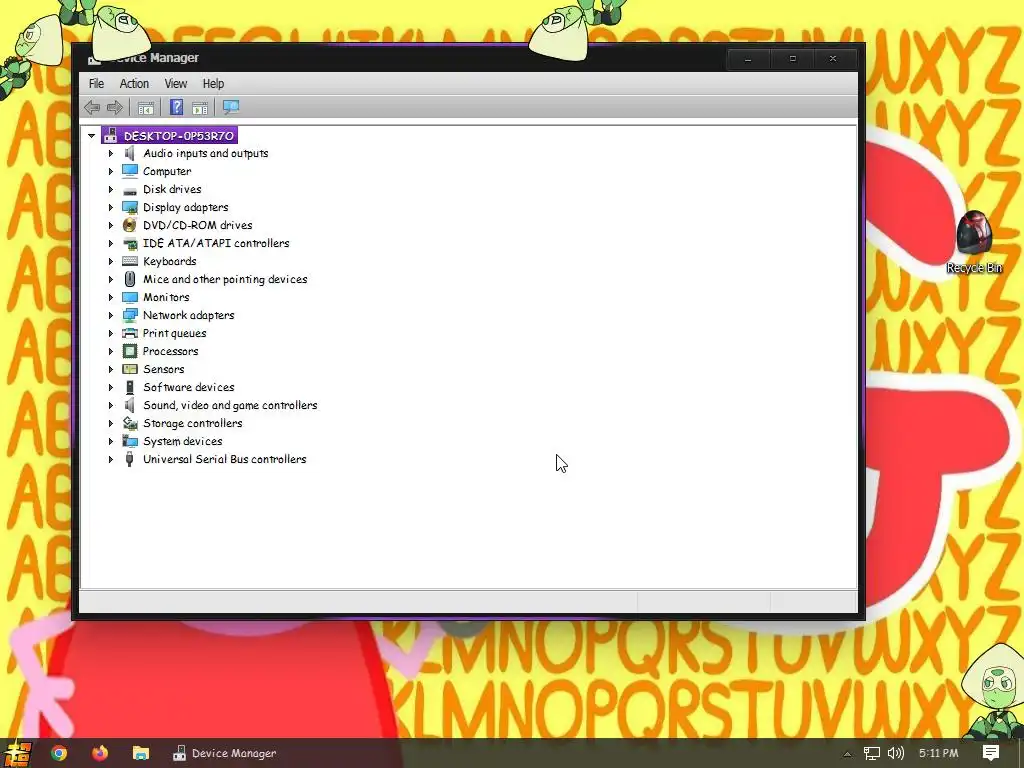Click the Sensors category icon
Viewport: 1024px width, 768px height.
click(x=130, y=369)
